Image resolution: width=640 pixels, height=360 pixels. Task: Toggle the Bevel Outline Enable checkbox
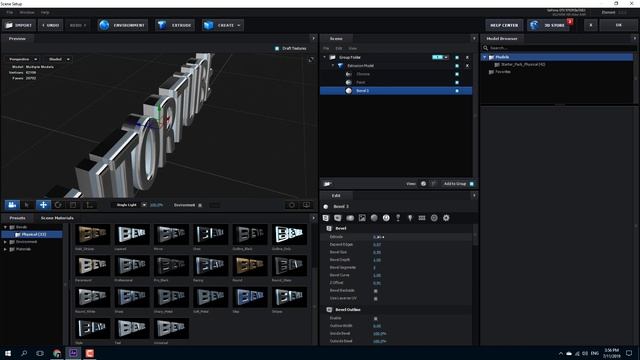376,318
